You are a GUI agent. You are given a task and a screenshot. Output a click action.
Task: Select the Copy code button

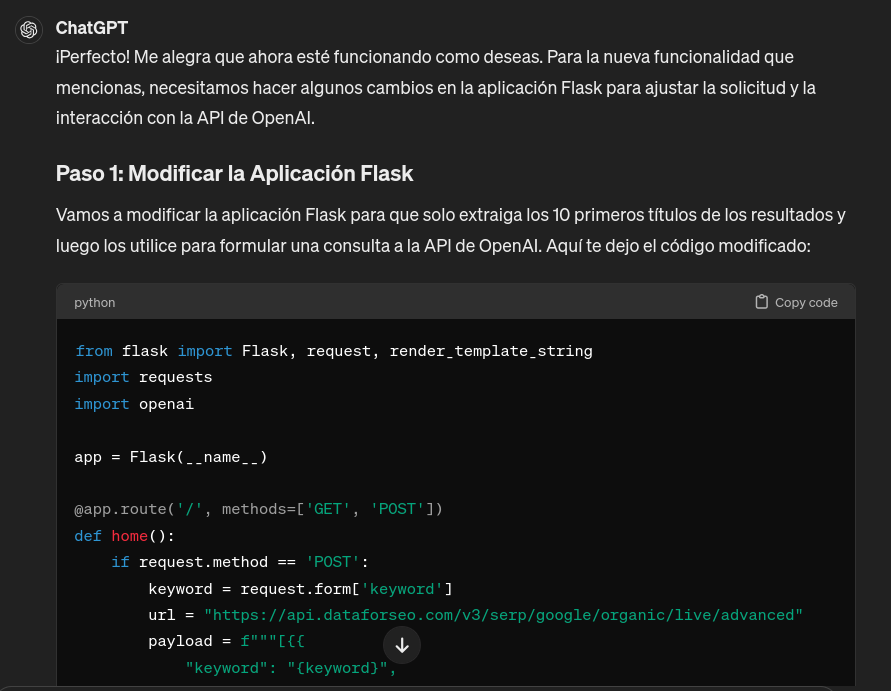pyautogui.click(x=796, y=302)
